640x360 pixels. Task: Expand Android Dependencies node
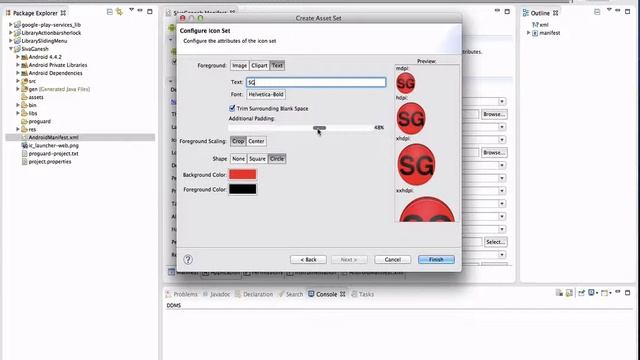coord(18,73)
